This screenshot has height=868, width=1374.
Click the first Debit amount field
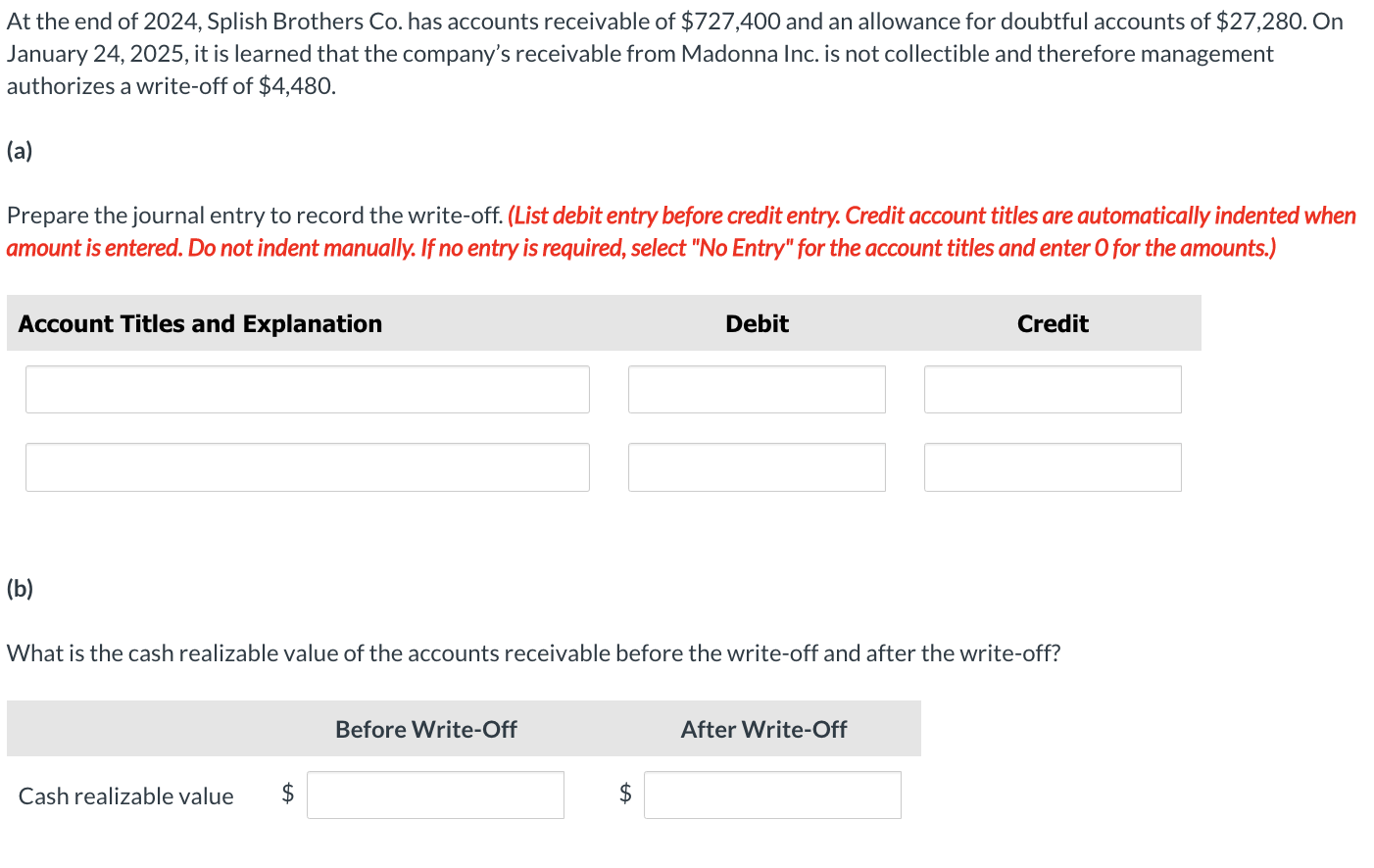tap(756, 389)
